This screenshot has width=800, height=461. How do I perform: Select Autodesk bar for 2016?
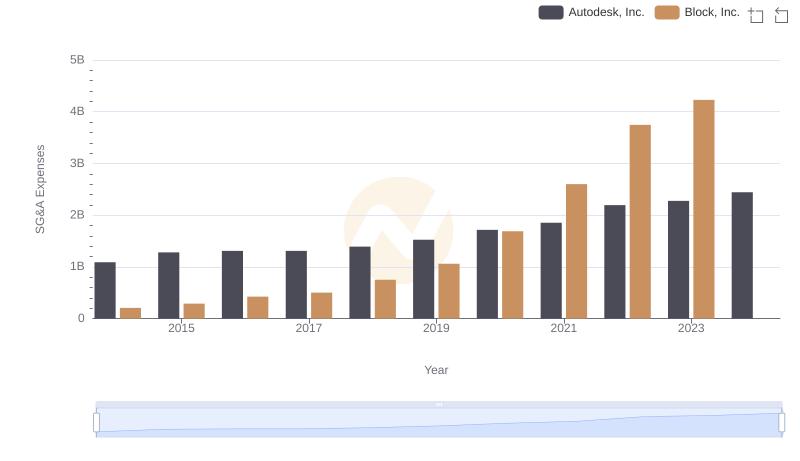point(232,285)
